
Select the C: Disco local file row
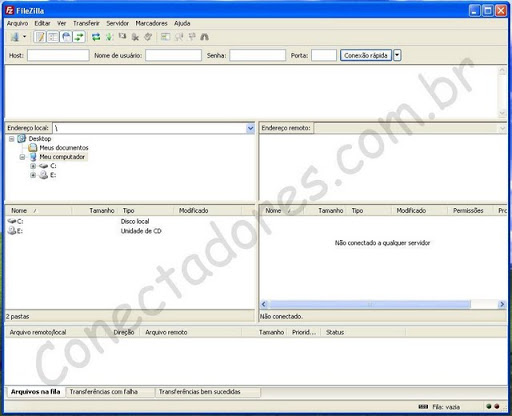[x=129, y=221]
